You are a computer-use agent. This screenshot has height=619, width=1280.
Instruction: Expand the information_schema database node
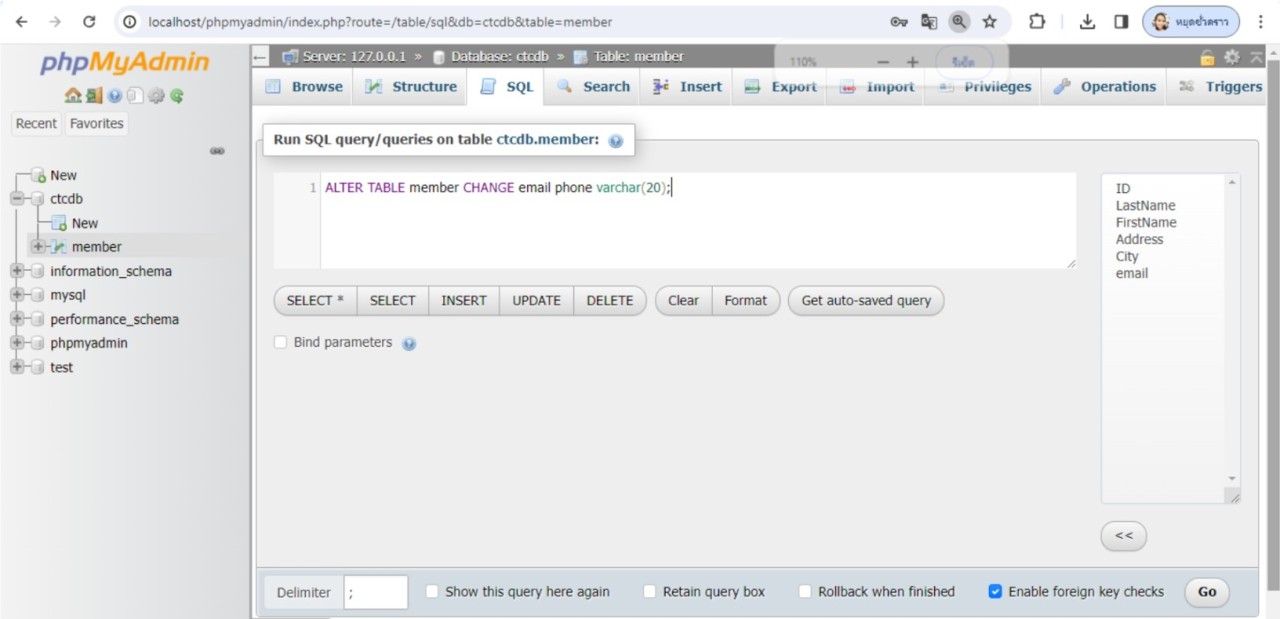click(17, 271)
